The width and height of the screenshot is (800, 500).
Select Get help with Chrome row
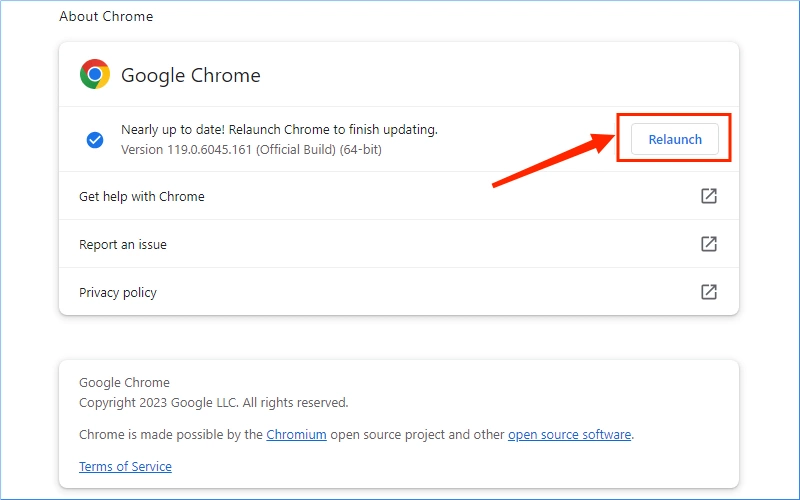tap(399, 196)
